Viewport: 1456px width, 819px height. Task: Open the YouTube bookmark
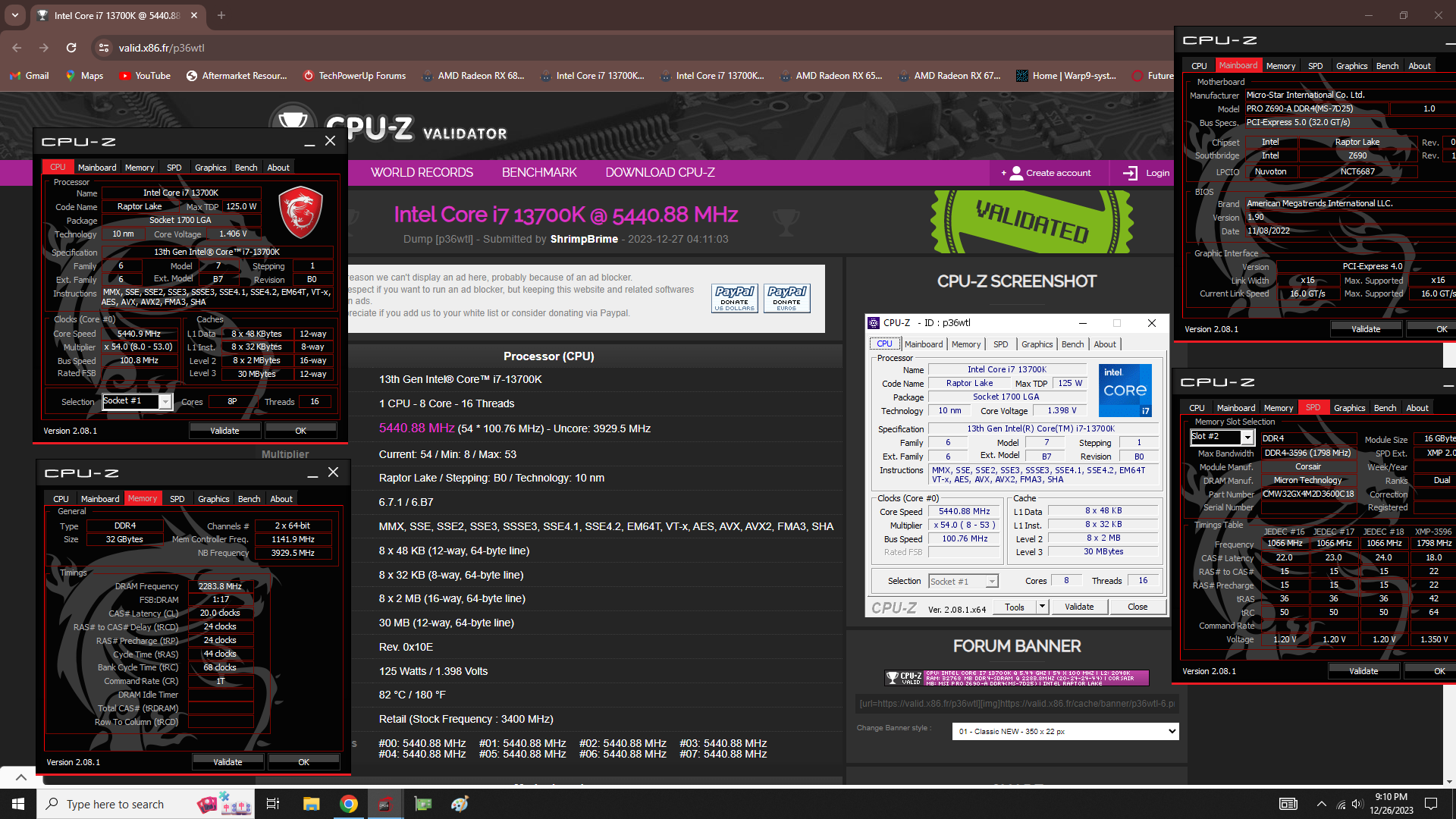pos(145,76)
